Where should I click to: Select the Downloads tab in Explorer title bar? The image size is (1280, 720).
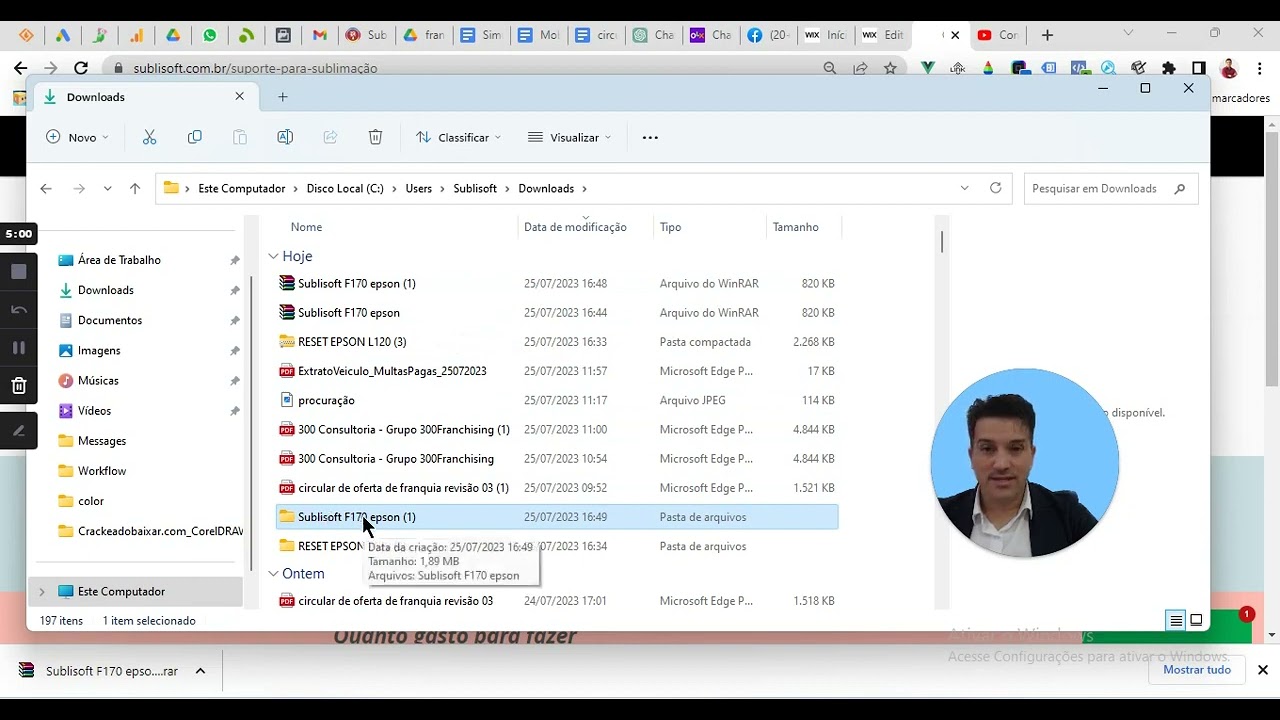(144, 97)
